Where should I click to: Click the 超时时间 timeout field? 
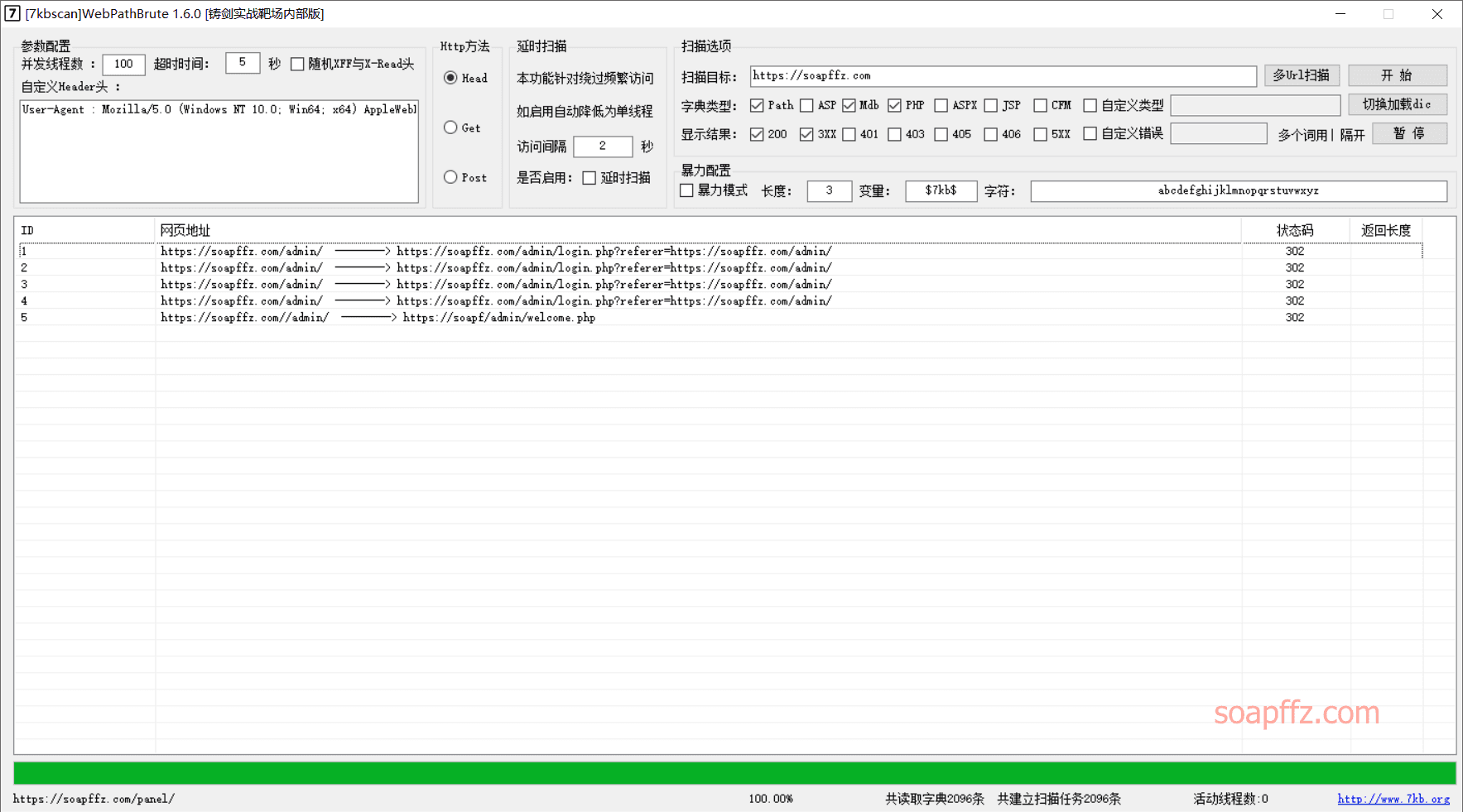pos(243,63)
